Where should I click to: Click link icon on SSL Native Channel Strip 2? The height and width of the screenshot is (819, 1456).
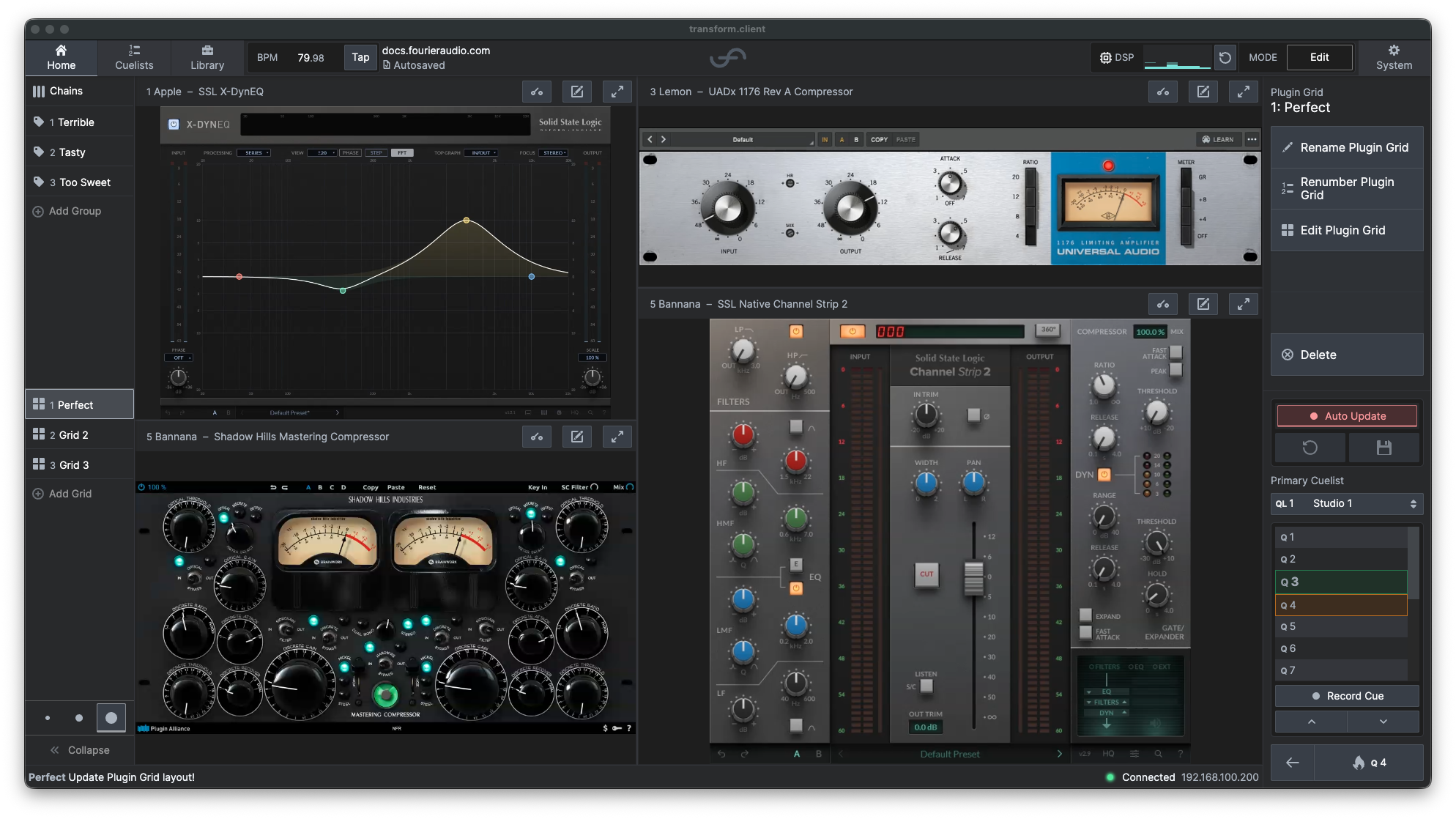(1163, 304)
